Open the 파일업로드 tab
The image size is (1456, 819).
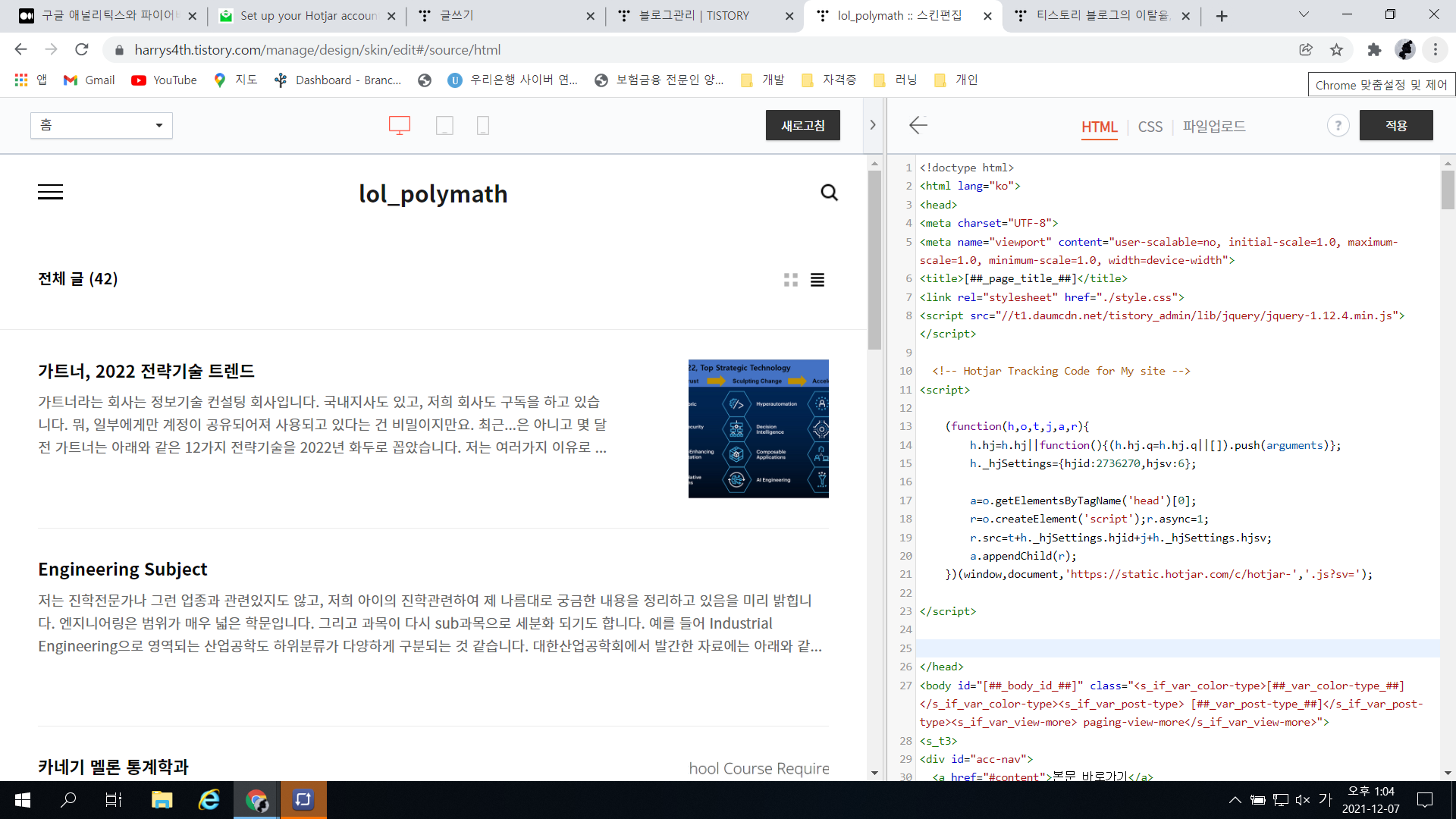(x=1213, y=127)
